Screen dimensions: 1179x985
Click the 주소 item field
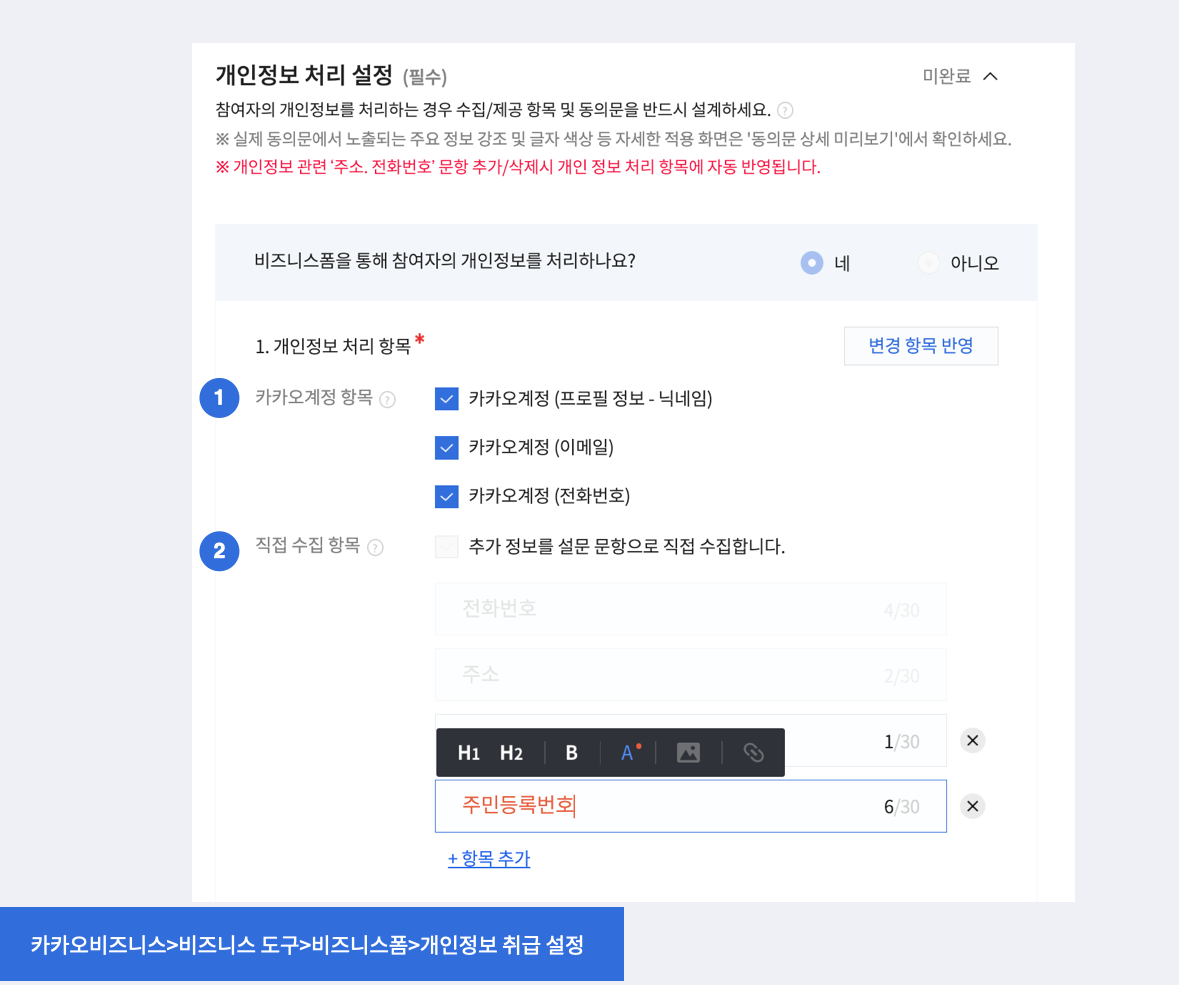pos(690,674)
